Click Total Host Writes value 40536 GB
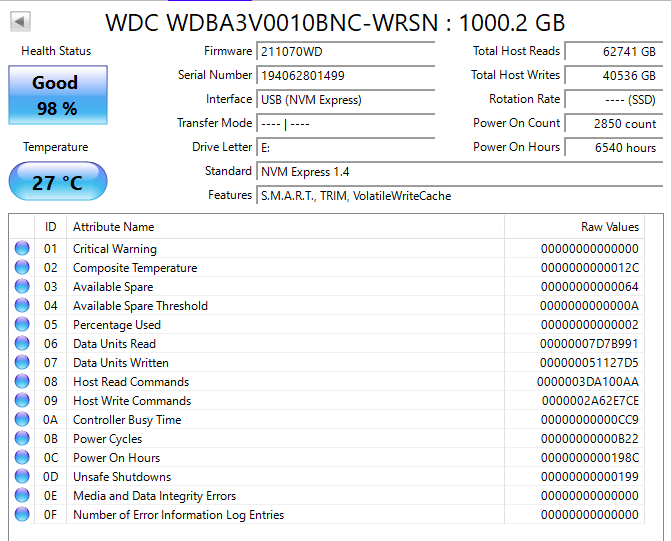The height and width of the screenshot is (541, 671). click(x=614, y=75)
